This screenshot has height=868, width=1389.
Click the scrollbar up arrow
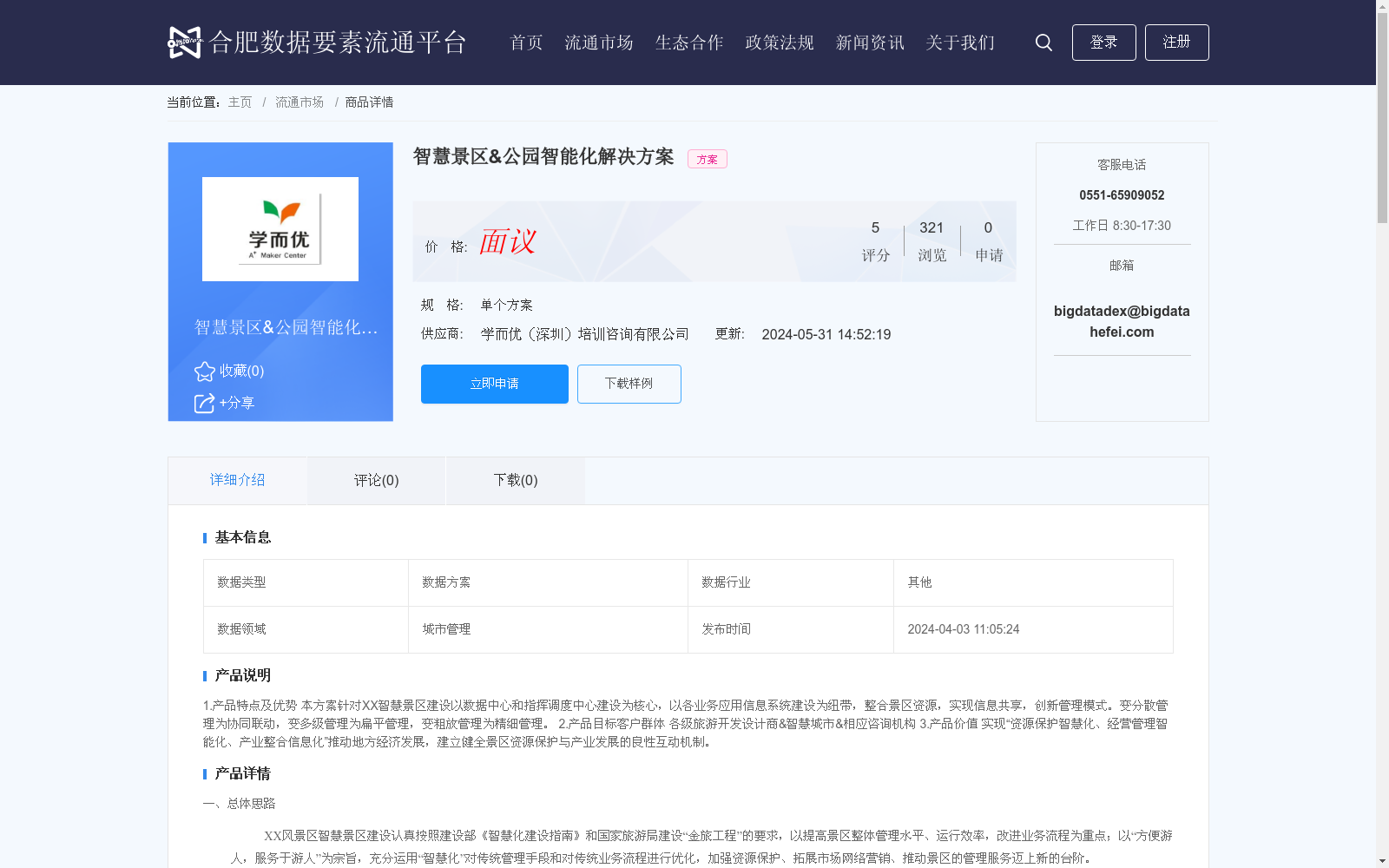(1382, 7)
